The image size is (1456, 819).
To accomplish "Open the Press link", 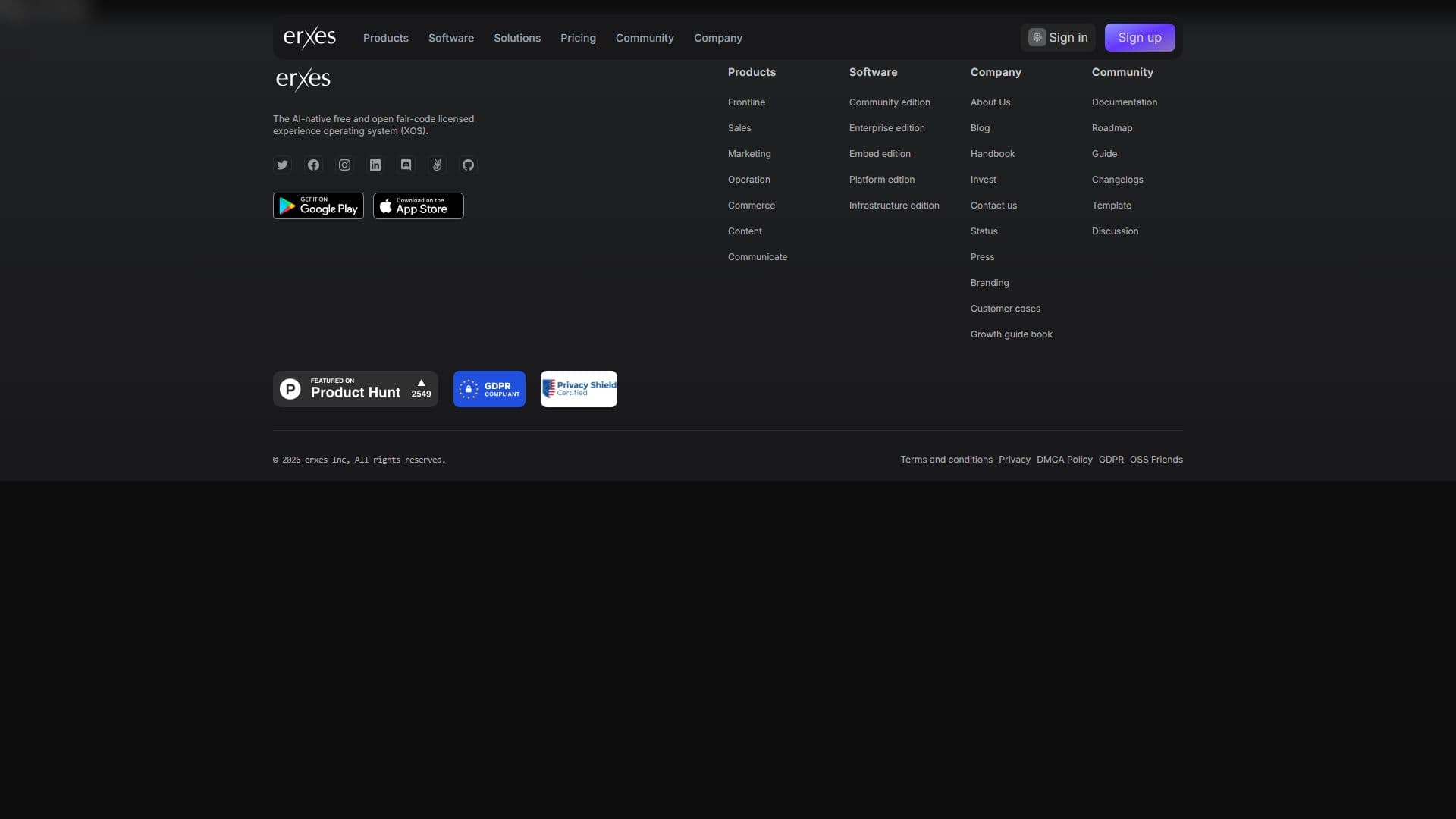I will pos(982,257).
